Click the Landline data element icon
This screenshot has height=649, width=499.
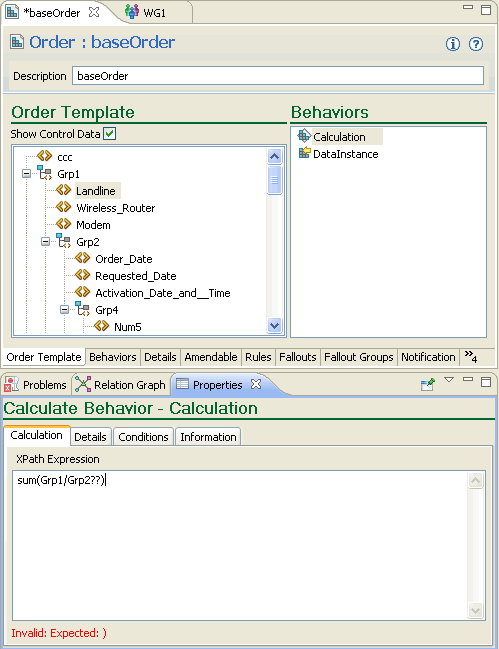tap(63, 190)
